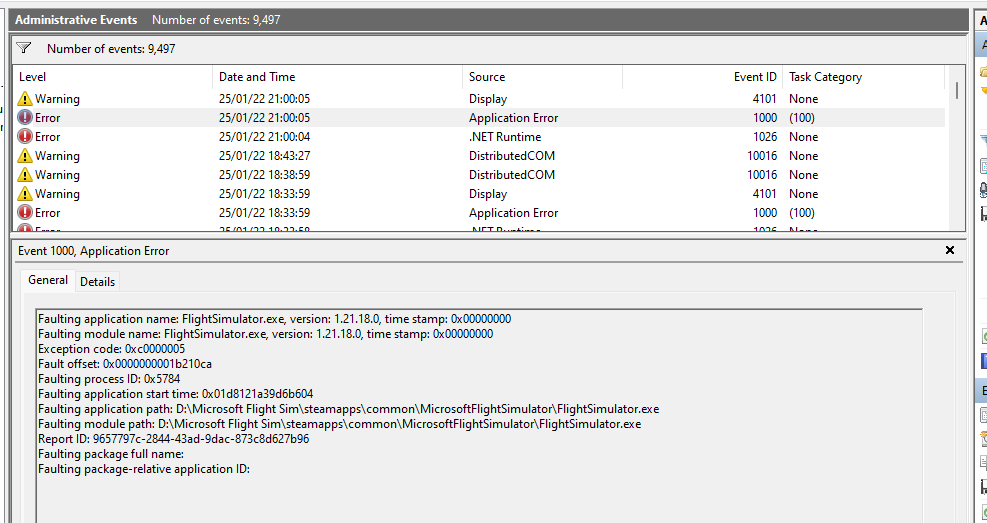This screenshot has width=987, height=523.
Task: Click 'Faulting package-relative application ID' line
Action: click(144, 469)
